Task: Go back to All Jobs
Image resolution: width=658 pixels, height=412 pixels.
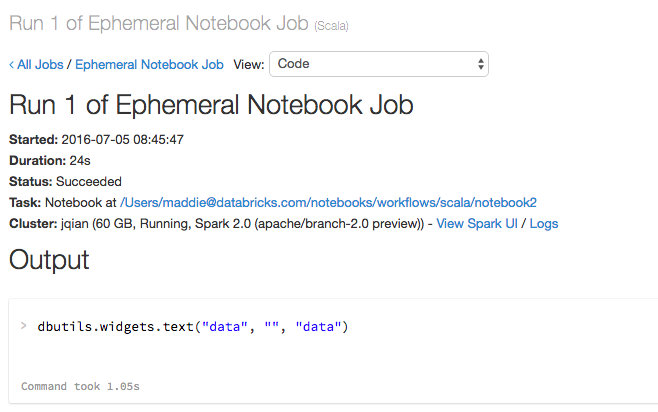Action: [x=36, y=64]
